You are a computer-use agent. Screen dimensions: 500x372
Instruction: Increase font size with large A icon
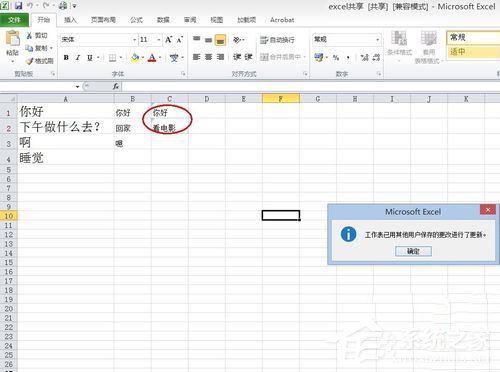(169, 40)
